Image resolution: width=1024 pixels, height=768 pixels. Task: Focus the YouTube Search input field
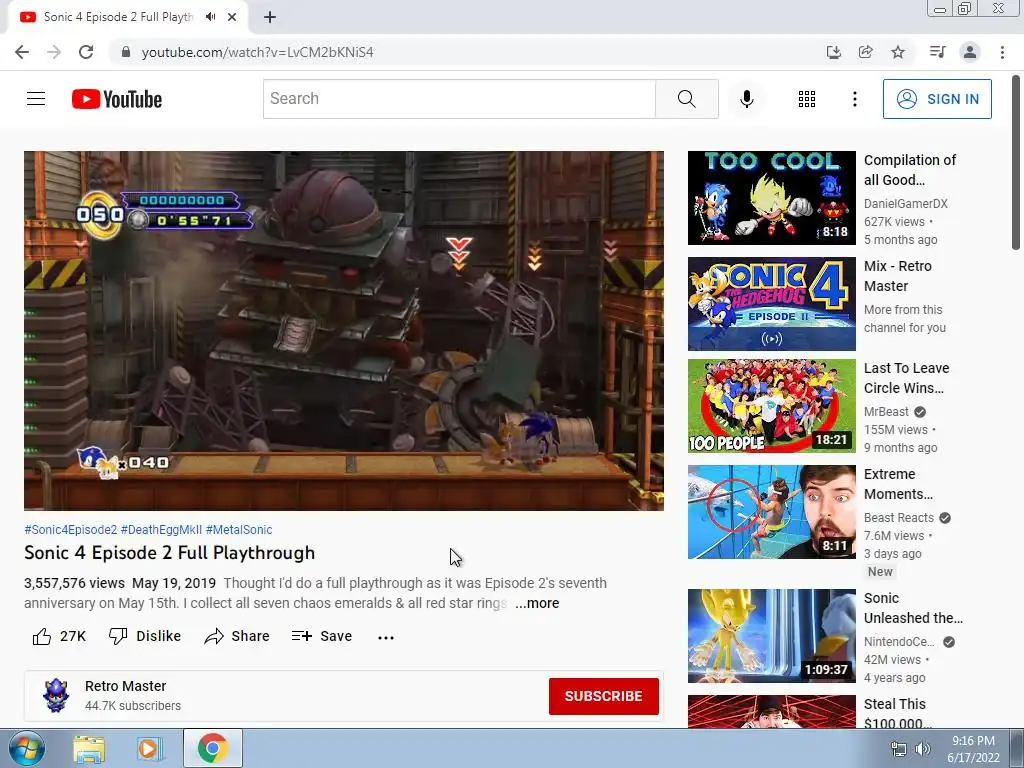coord(459,99)
